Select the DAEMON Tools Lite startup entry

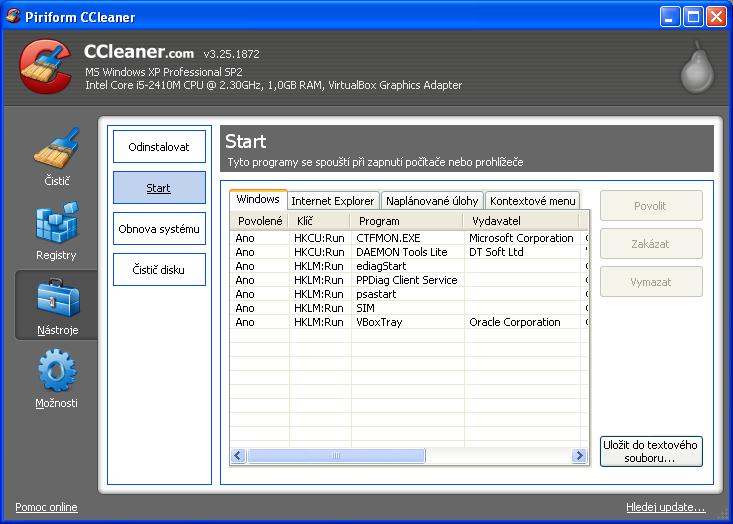402,252
